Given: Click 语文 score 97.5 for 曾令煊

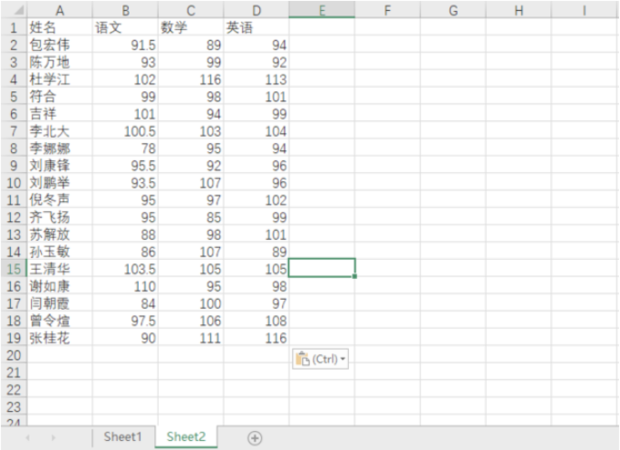Looking at the screenshot, I should [x=125, y=321].
